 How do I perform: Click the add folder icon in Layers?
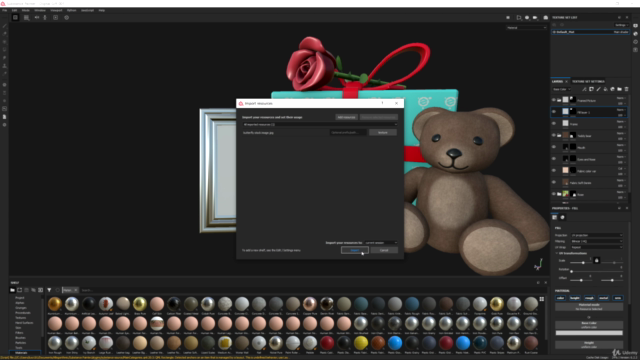(x=619, y=89)
